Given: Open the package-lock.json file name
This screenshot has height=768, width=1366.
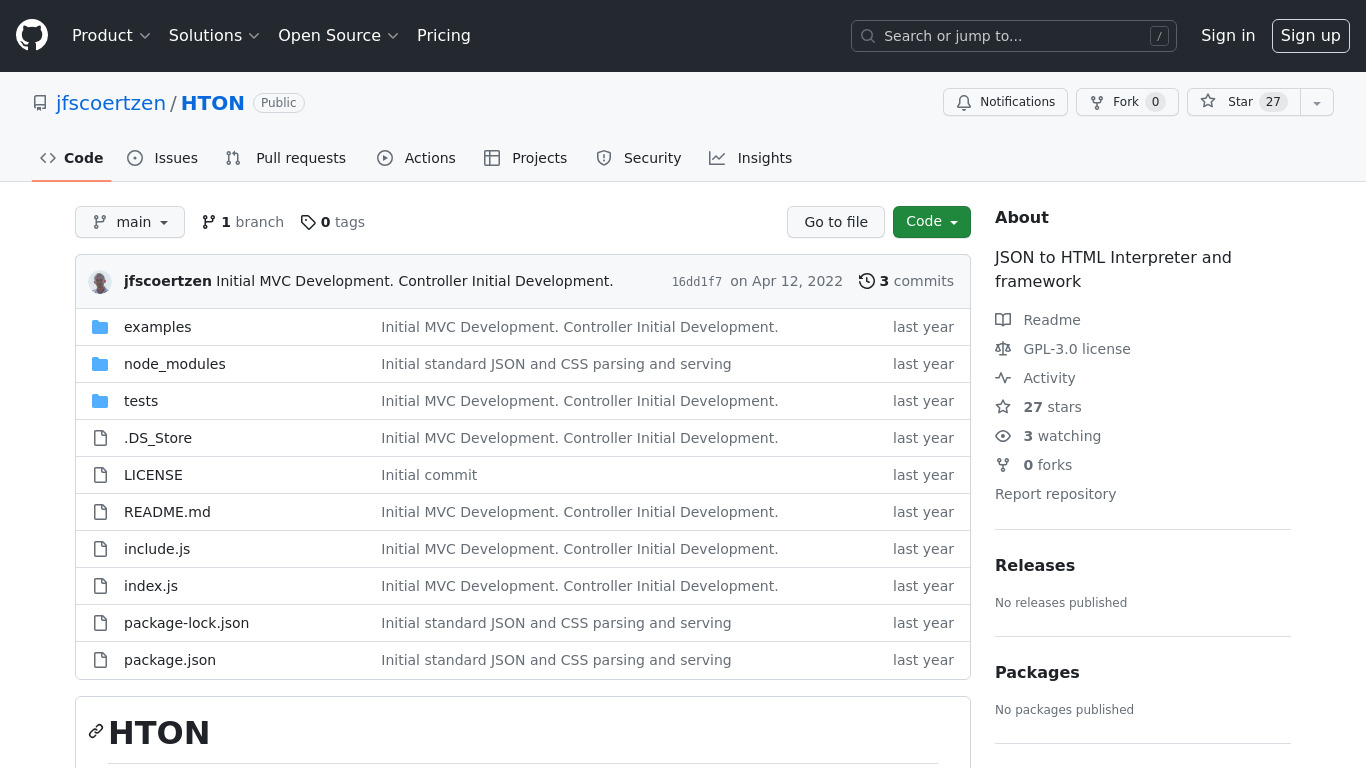Looking at the screenshot, I should pyautogui.click(x=186, y=623).
